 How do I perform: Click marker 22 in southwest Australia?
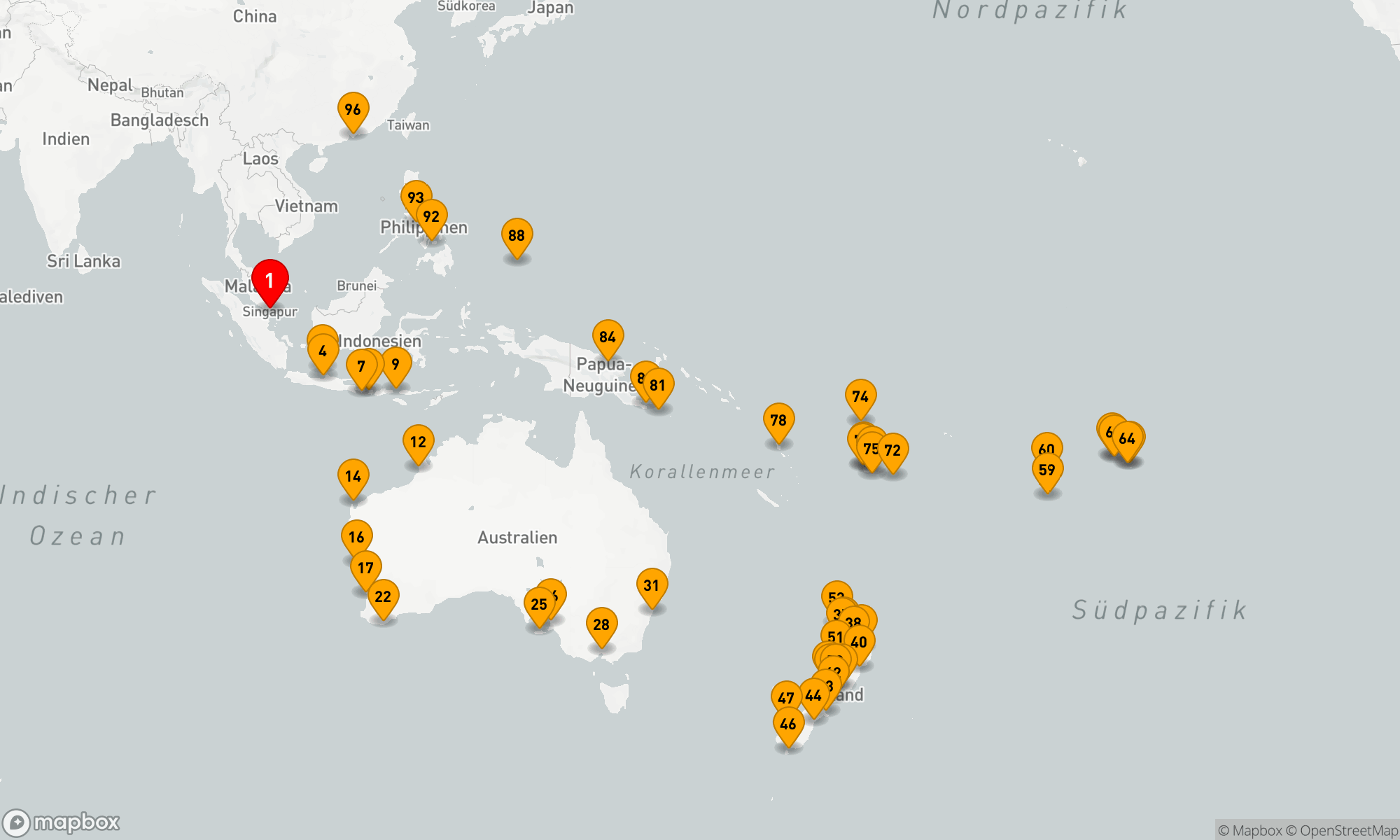[x=383, y=597]
